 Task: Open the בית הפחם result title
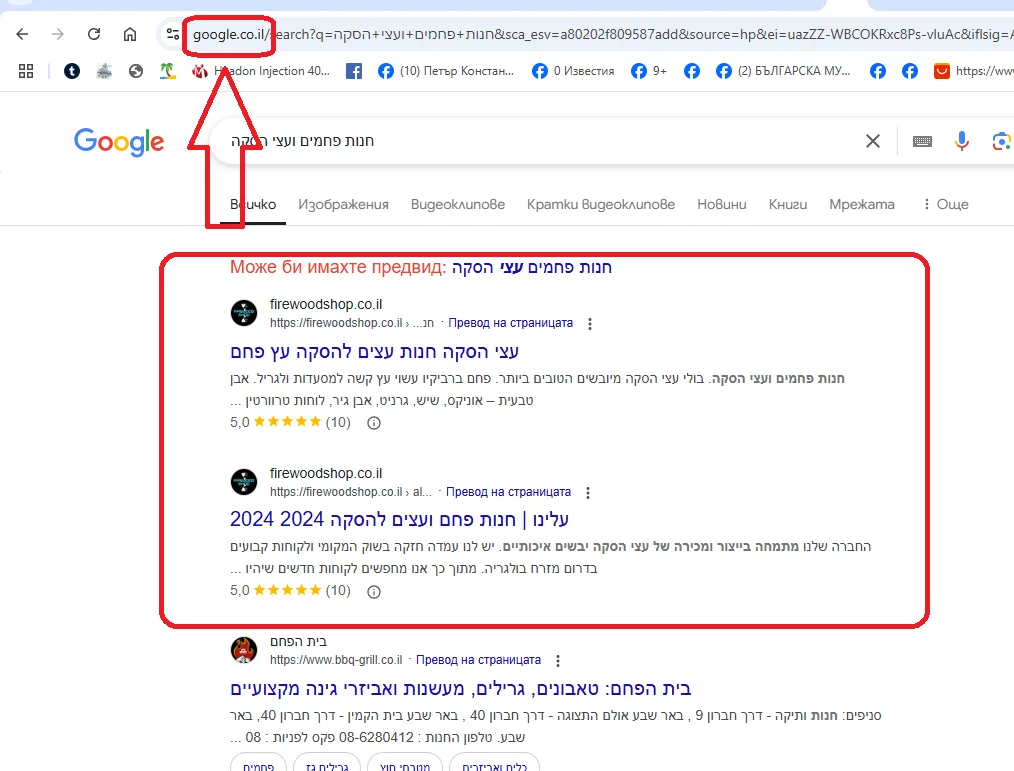tap(460, 688)
